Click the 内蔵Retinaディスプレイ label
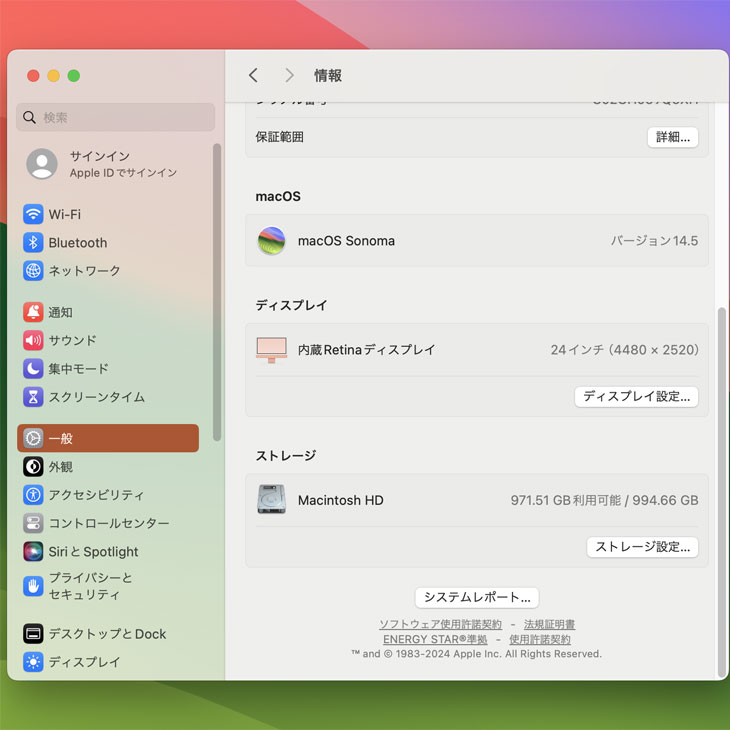The image size is (730, 730). (x=367, y=350)
